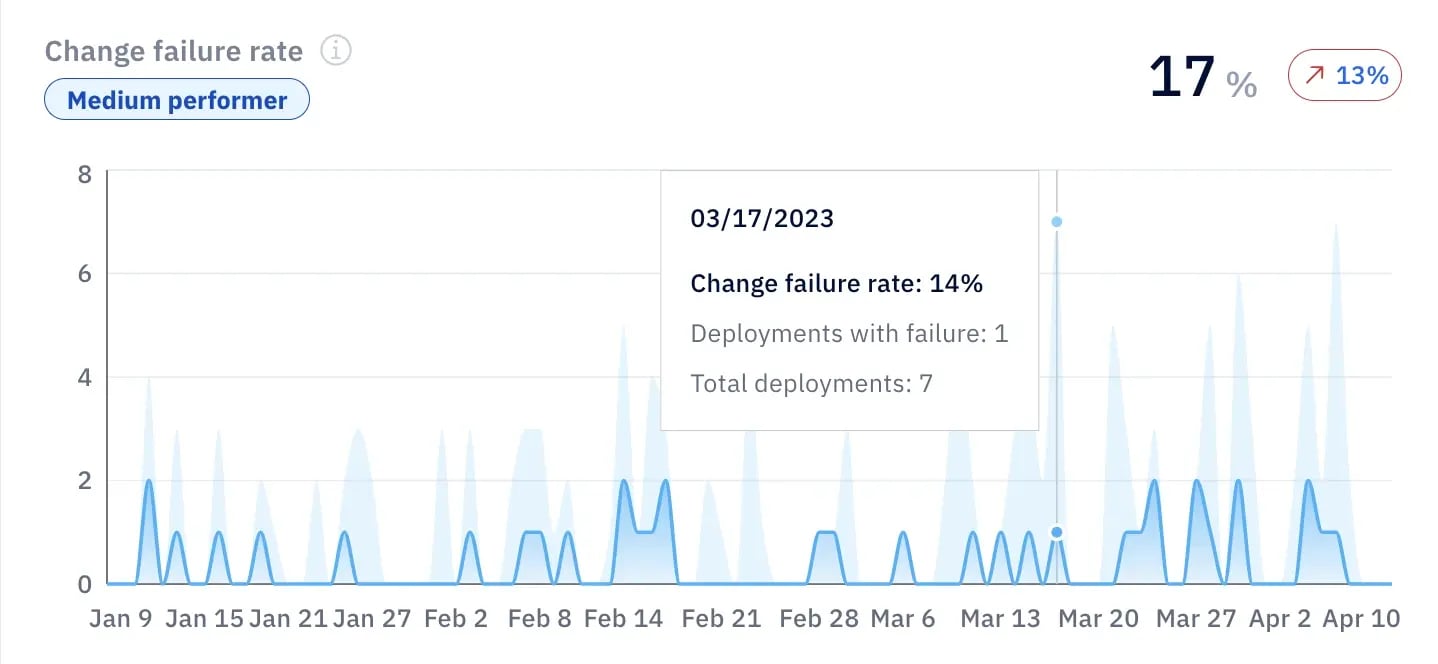Click the 13% change indicator pill
This screenshot has height=664, width=1438.
[x=1344, y=74]
